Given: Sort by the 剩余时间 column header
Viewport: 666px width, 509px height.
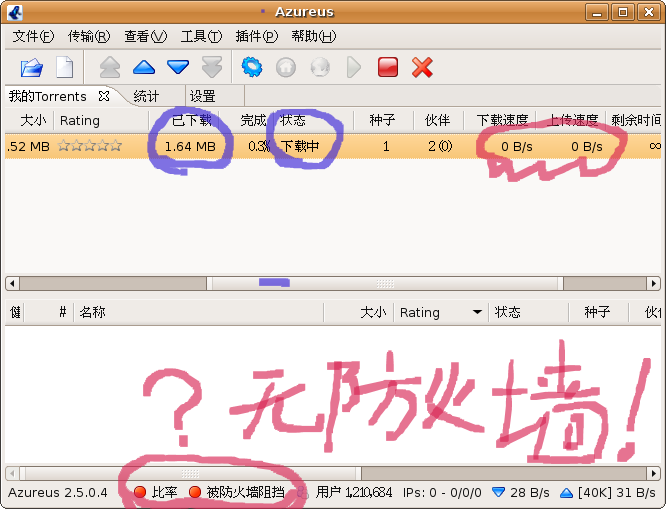Looking at the screenshot, I should pyautogui.click(x=635, y=120).
